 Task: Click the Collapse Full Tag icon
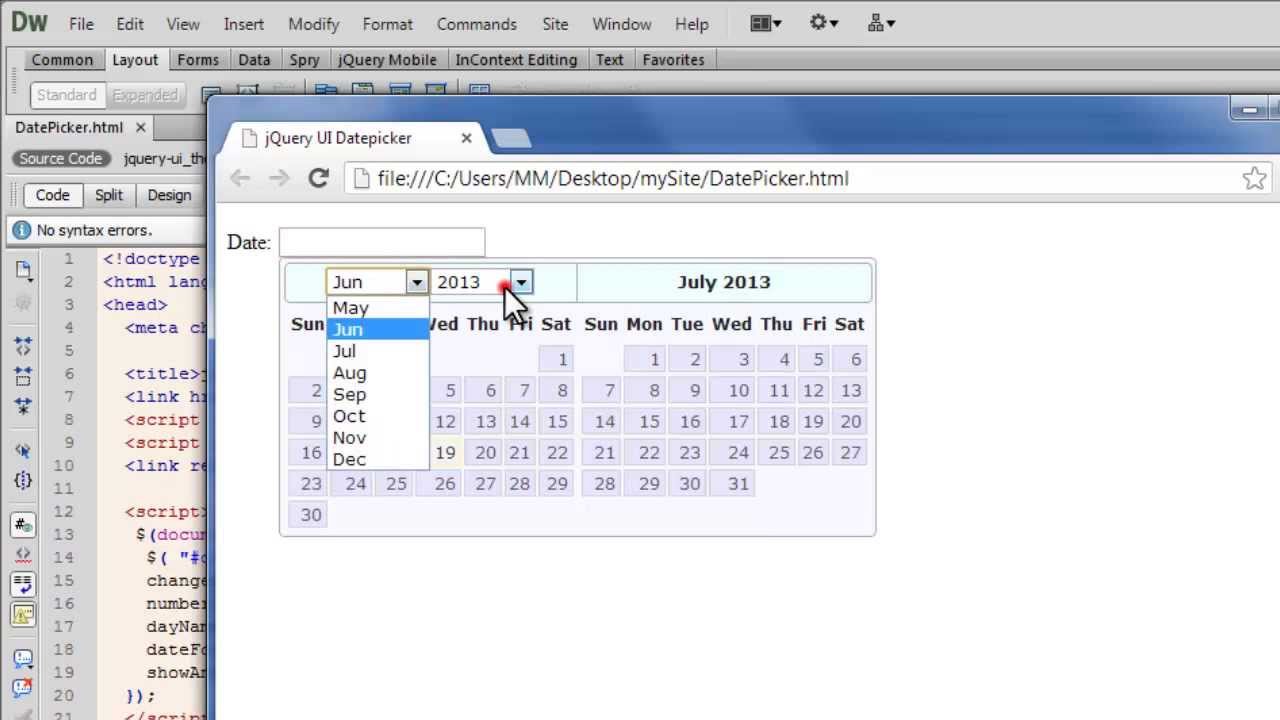coord(23,346)
